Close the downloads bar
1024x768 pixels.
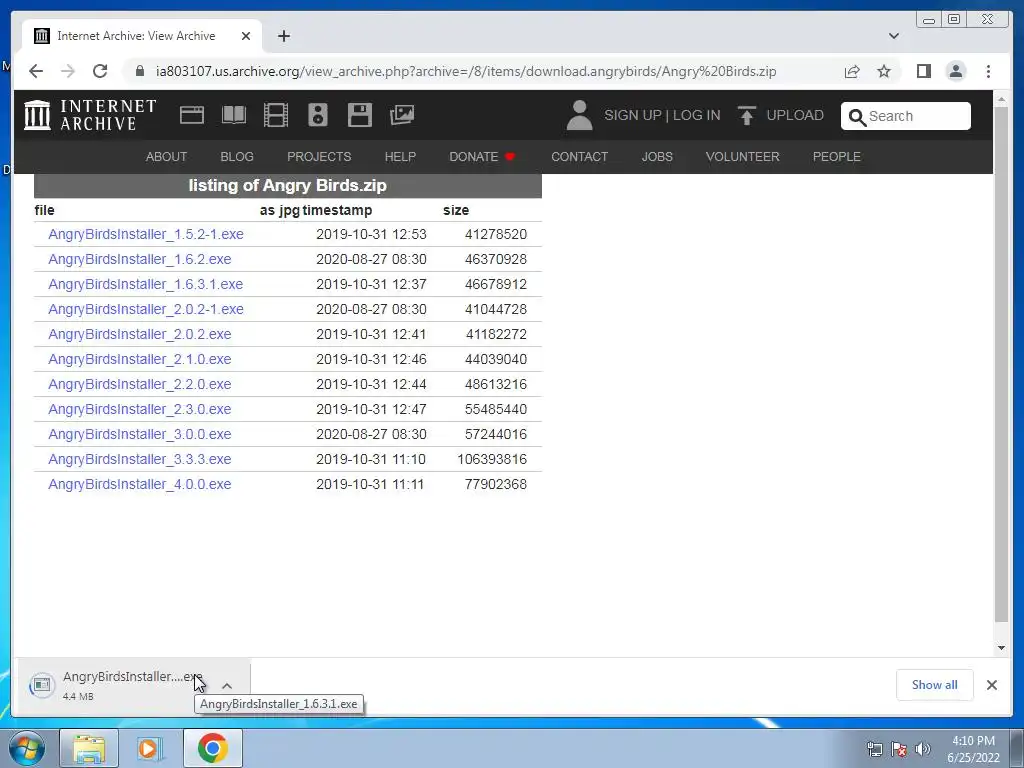click(992, 685)
